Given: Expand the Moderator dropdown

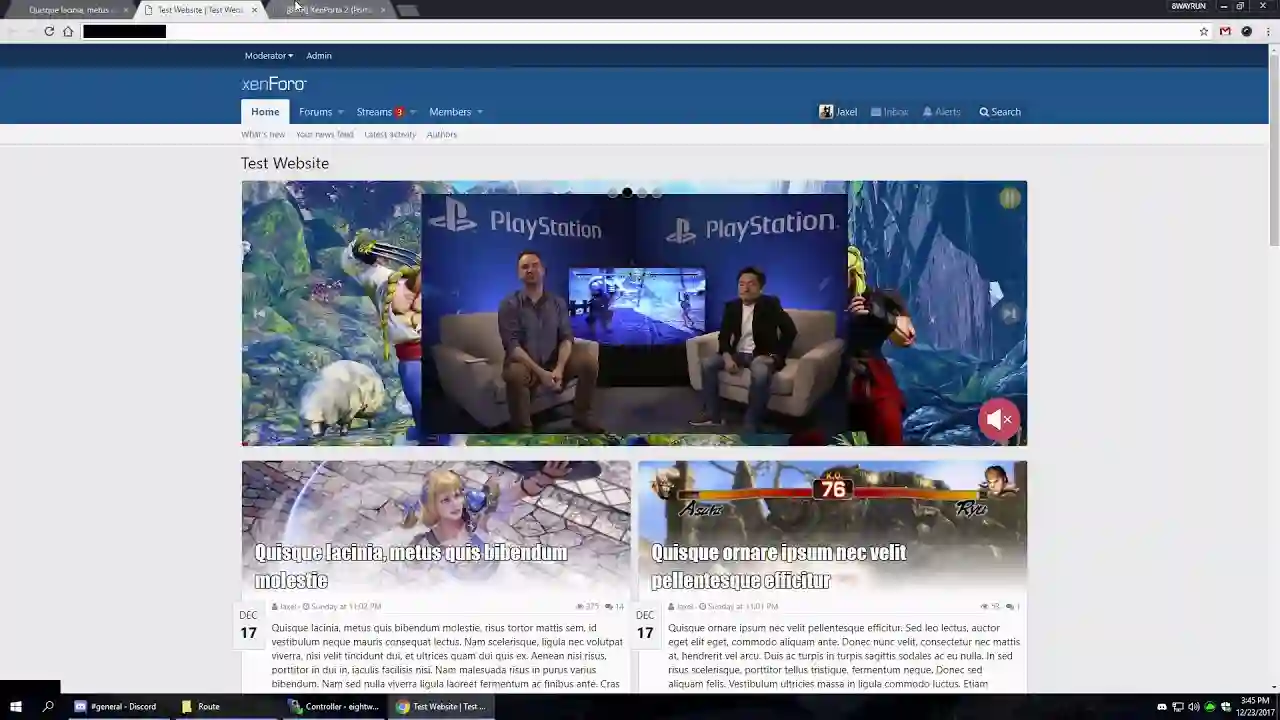Looking at the screenshot, I should tap(269, 56).
